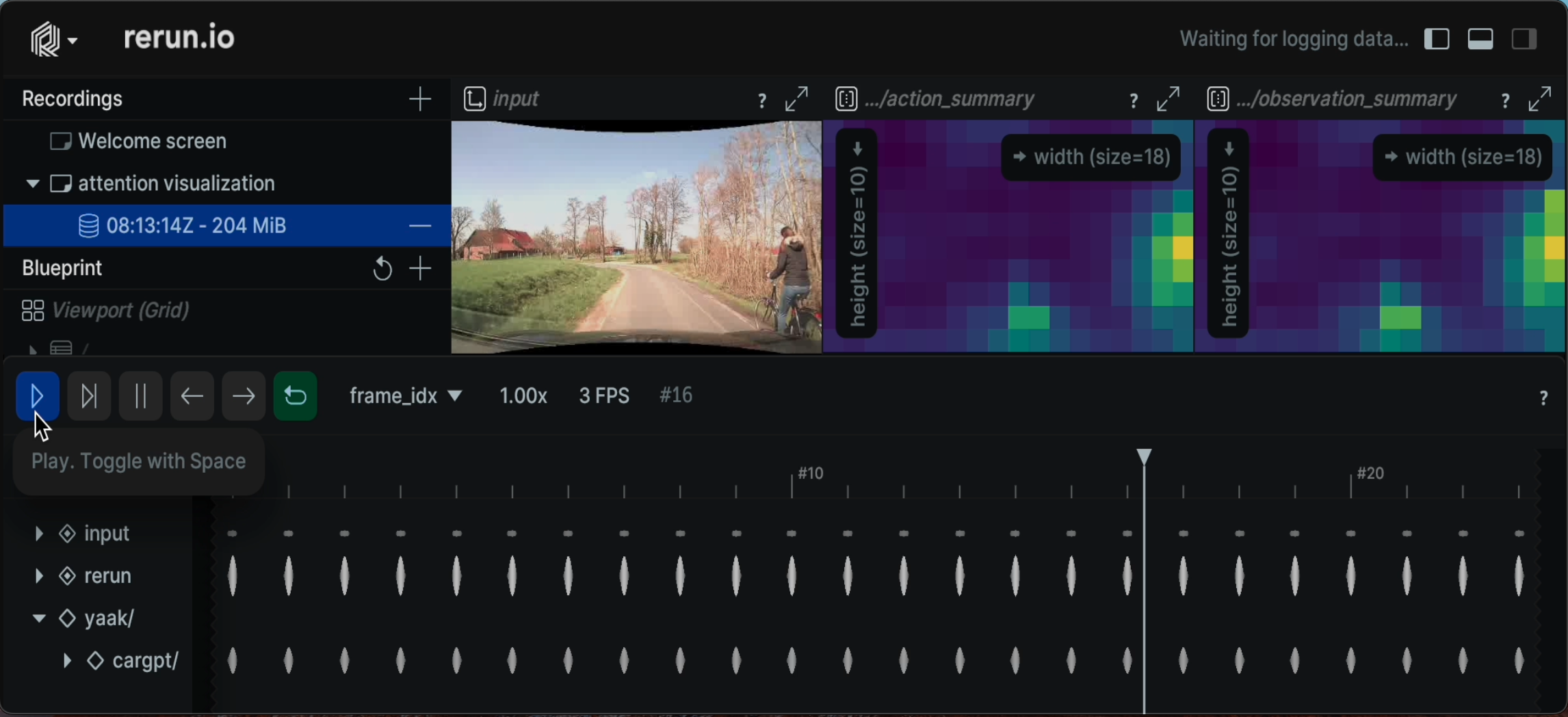Reset the blueprint to default

(x=382, y=269)
